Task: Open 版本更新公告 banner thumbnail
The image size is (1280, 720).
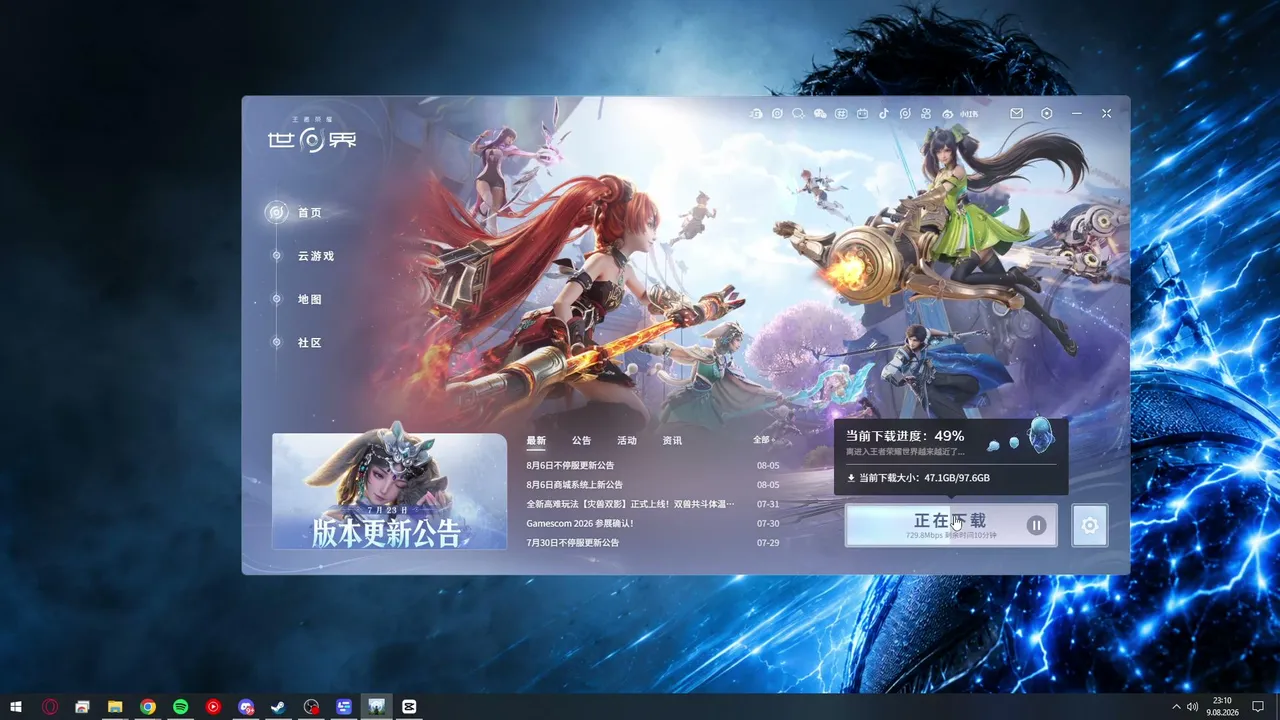Action: tap(389, 491)
